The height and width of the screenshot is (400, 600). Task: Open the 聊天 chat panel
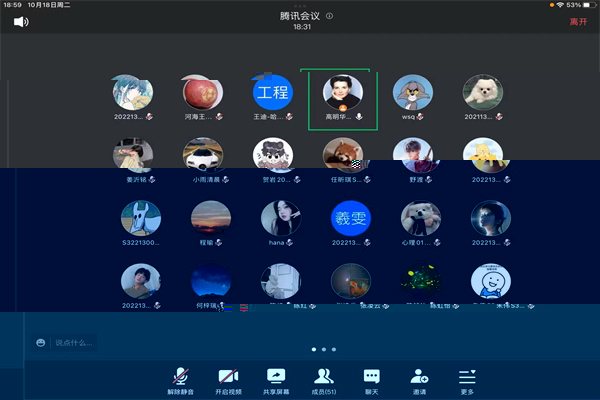pos(372,381)
